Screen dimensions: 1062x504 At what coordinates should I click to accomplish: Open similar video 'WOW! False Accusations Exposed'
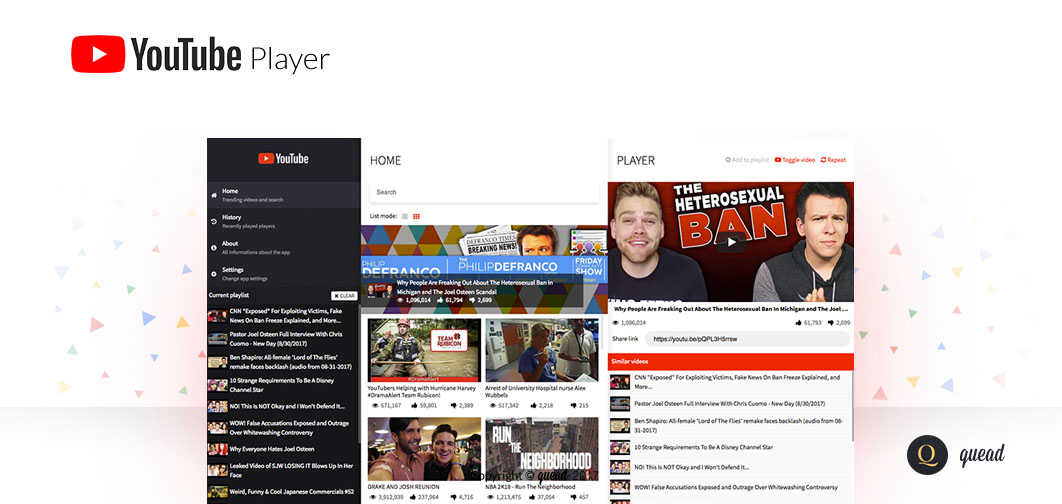click(731, 486)
